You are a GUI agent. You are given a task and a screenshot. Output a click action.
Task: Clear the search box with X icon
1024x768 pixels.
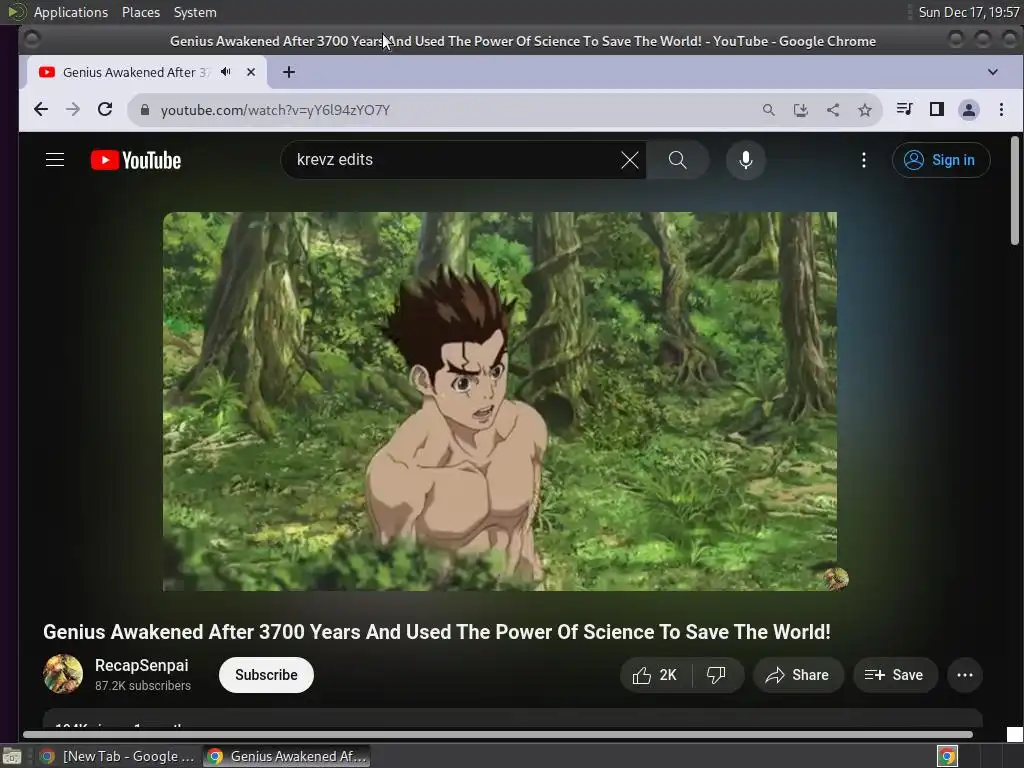click(630, 160)
